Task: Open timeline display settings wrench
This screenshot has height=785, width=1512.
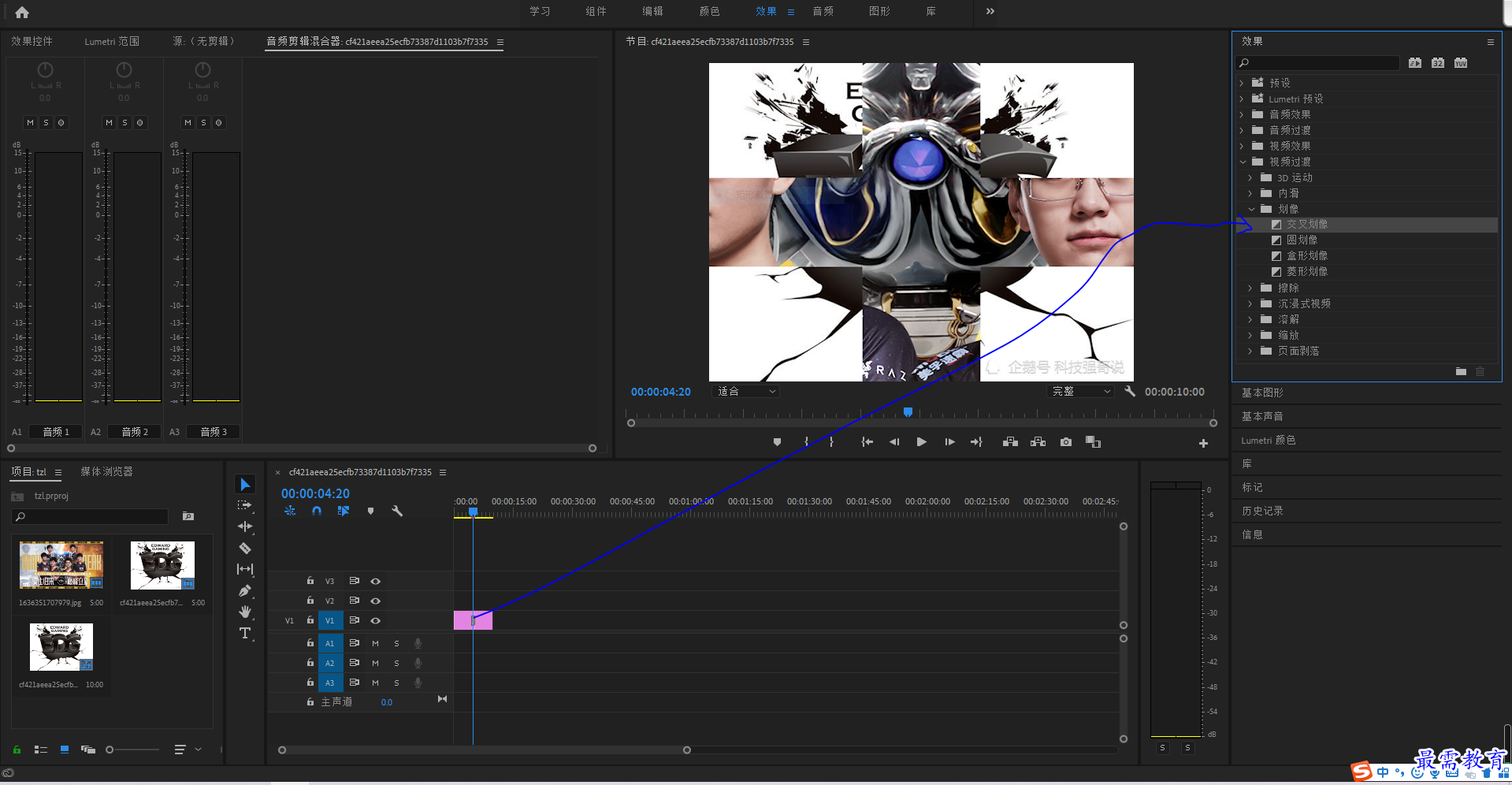Action: pyautogui.click(x=397, y=511)
